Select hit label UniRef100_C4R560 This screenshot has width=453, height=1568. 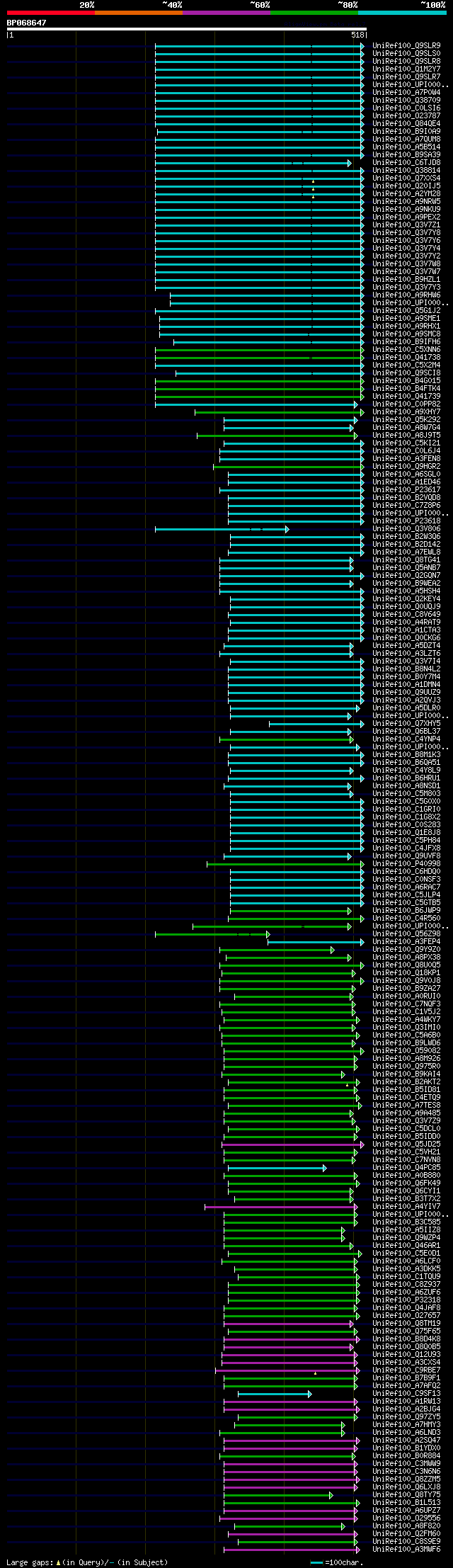point(406,918)
